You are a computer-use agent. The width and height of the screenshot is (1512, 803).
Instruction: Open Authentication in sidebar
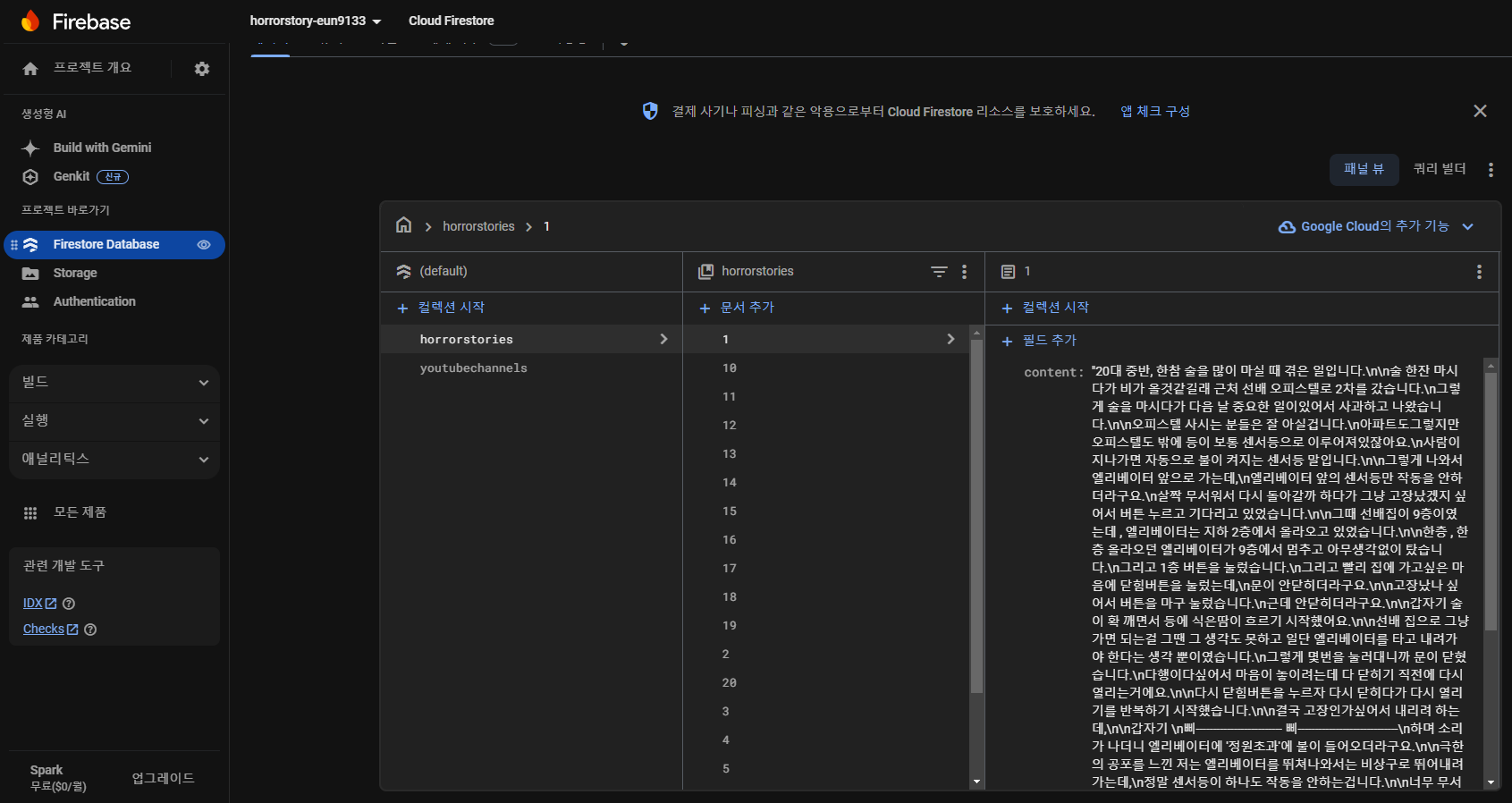coord(94,301)
